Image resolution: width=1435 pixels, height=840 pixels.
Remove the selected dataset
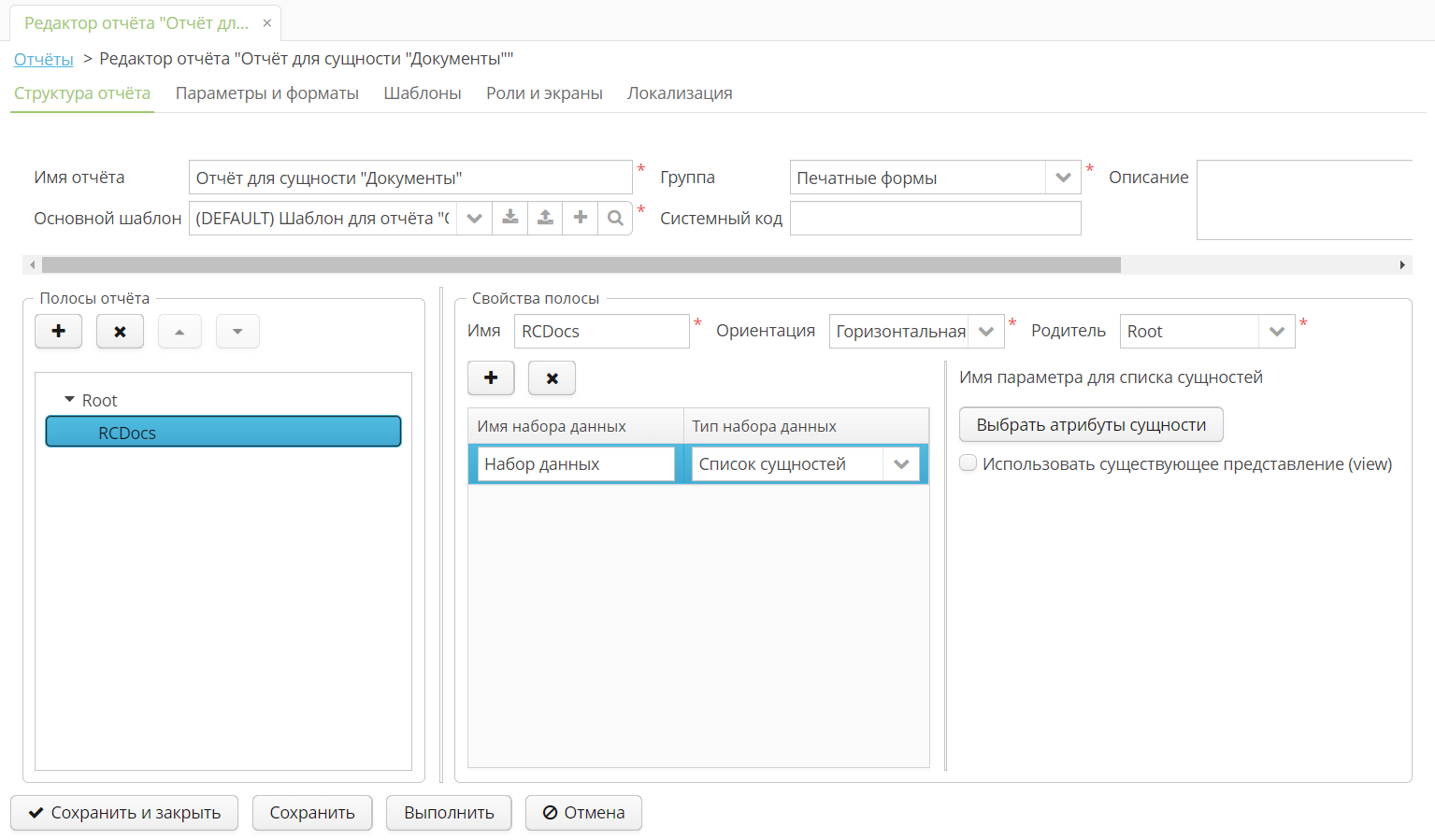pyautogui.click(x=552, y=378)
